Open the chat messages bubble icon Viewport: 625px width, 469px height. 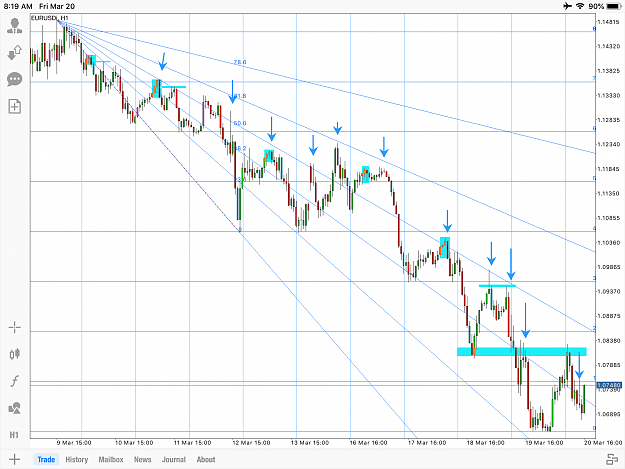tap(15, 79)
